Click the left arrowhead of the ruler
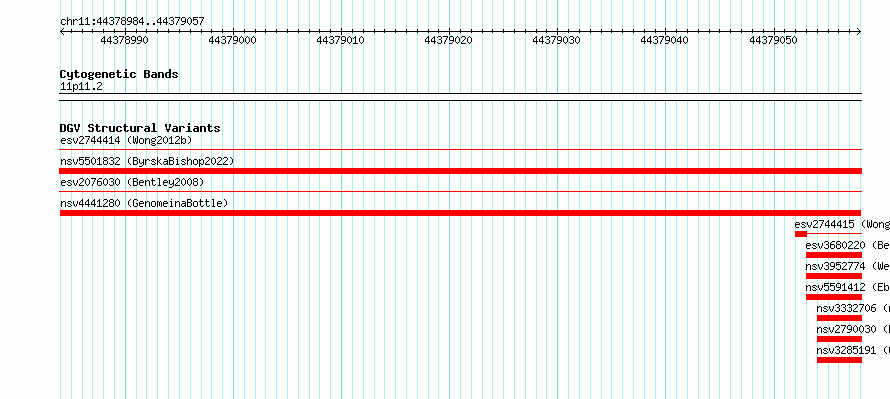 (x=62, y=32)
